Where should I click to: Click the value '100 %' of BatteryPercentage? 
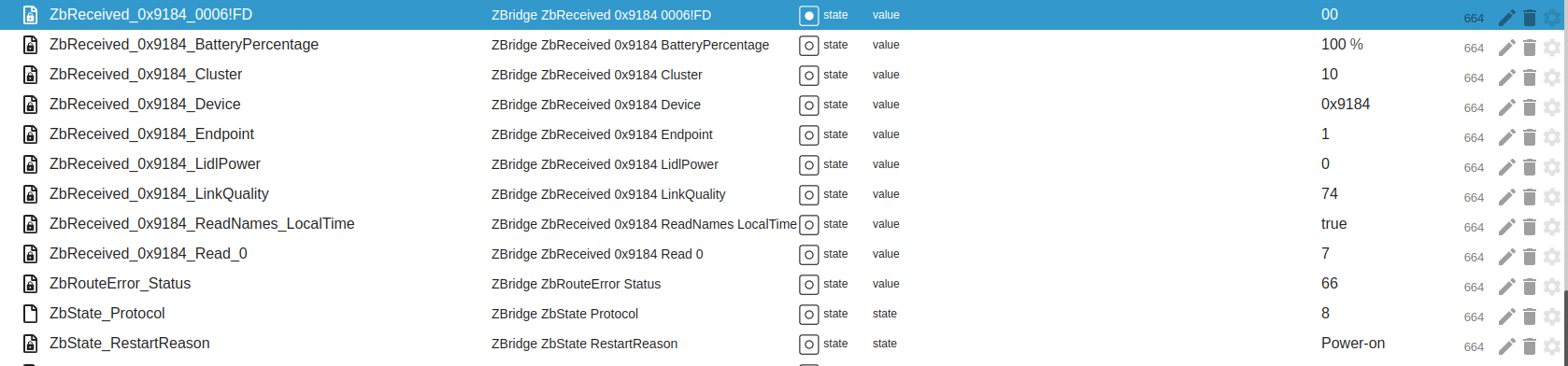1342,45
